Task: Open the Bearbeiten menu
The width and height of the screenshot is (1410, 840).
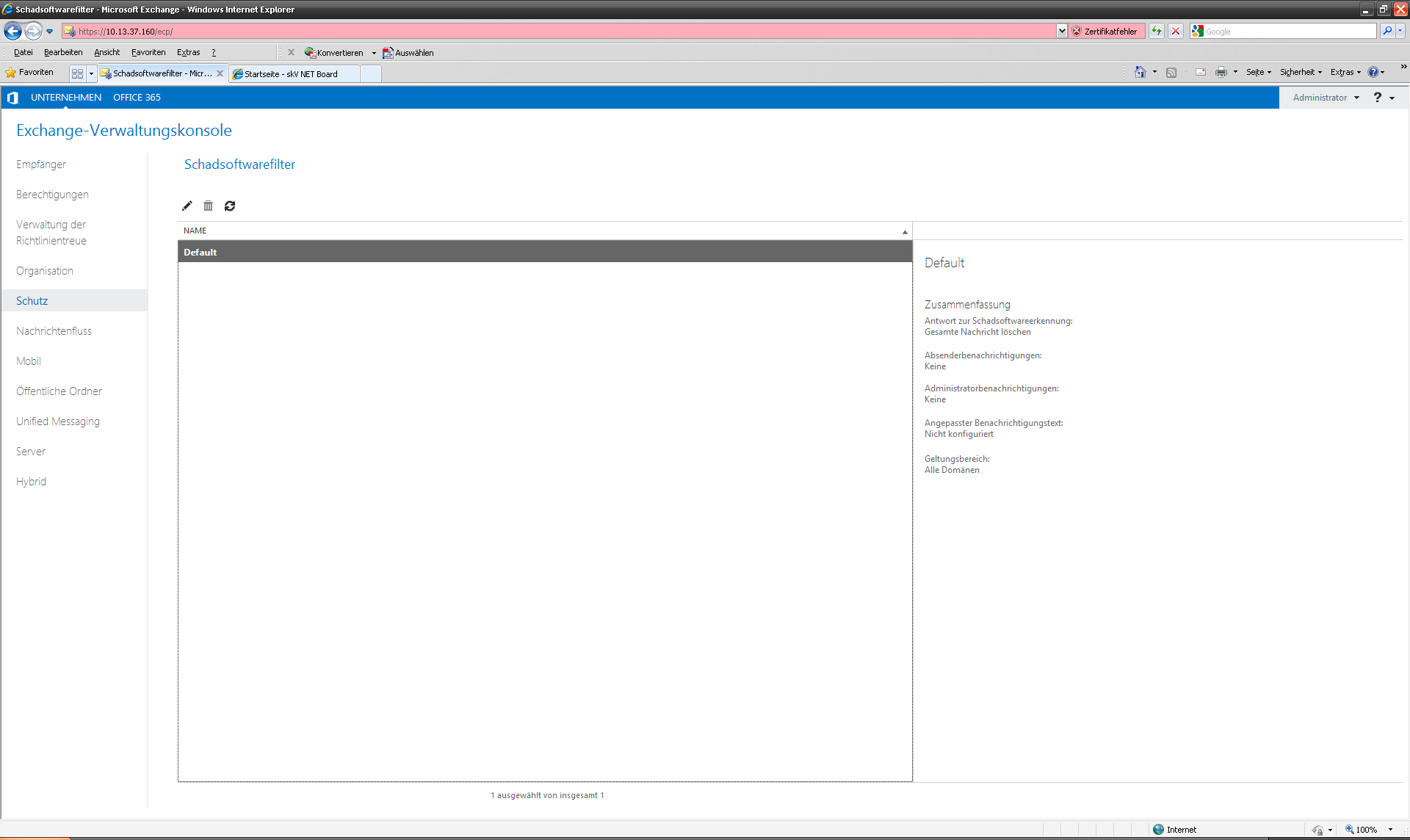Action: pyautogui.click(x=63, y=52)
